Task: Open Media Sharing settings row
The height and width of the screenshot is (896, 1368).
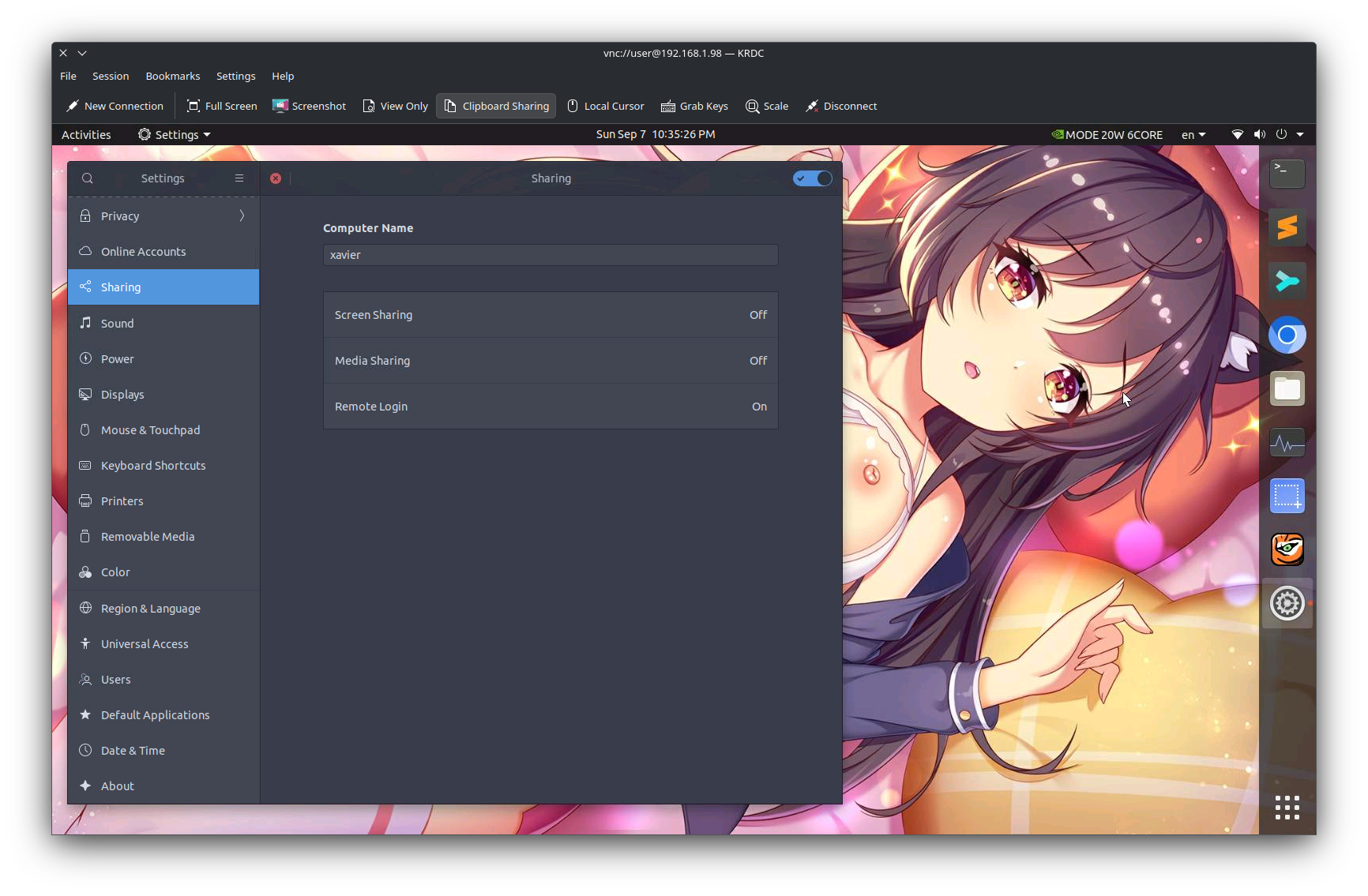Action: click(551, 361)
